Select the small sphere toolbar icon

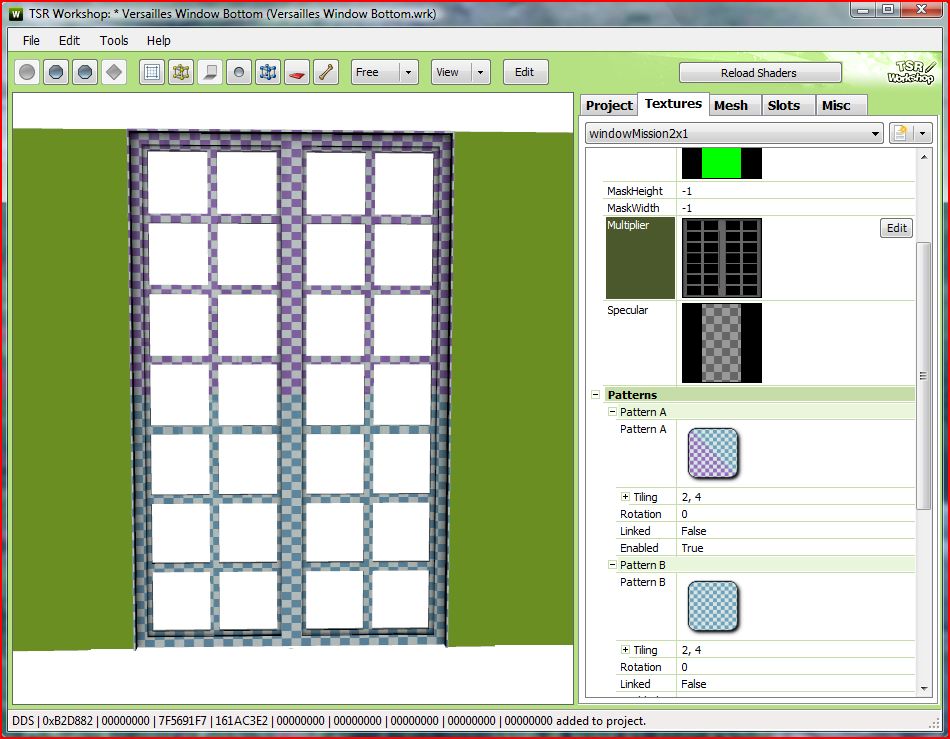238,71
